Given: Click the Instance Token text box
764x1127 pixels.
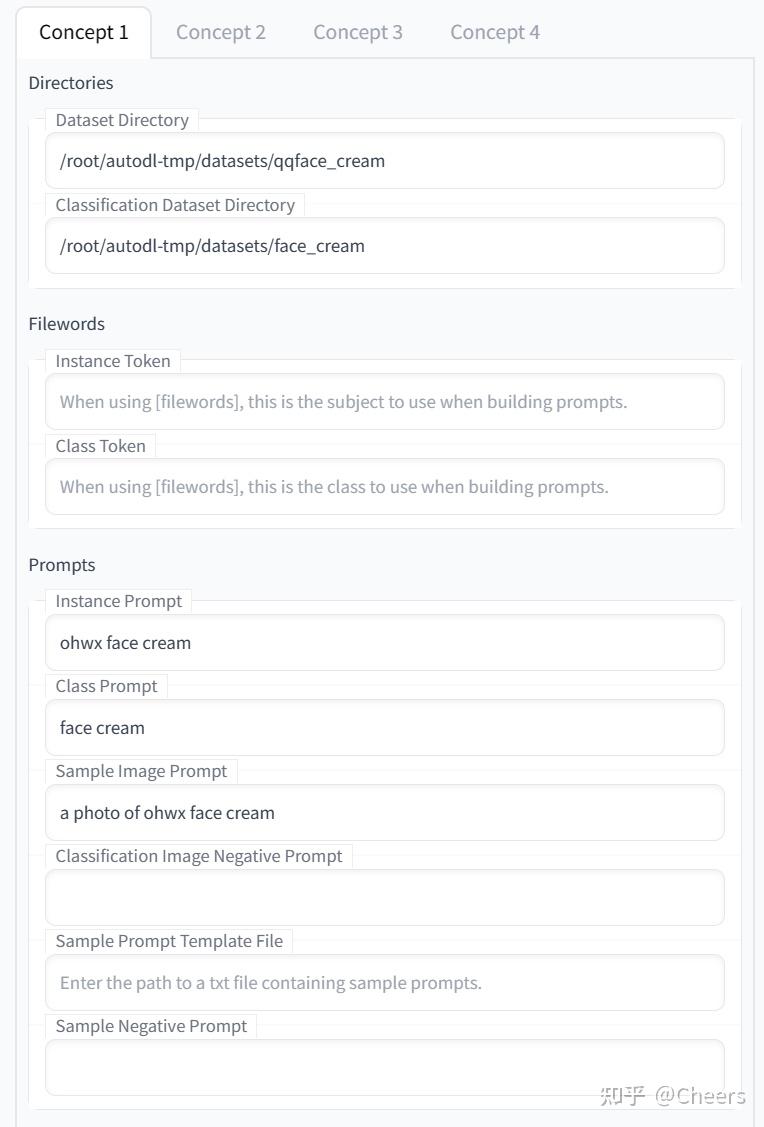Looking at the screenshot, I should [x=384, y=402].
